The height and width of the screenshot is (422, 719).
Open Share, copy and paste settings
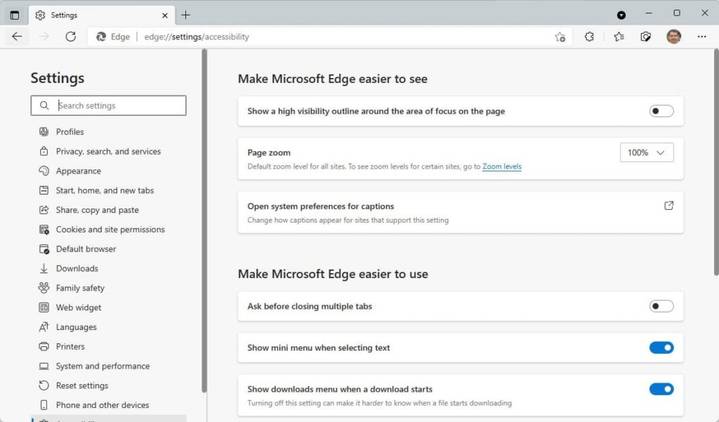[x=97, y=210]
